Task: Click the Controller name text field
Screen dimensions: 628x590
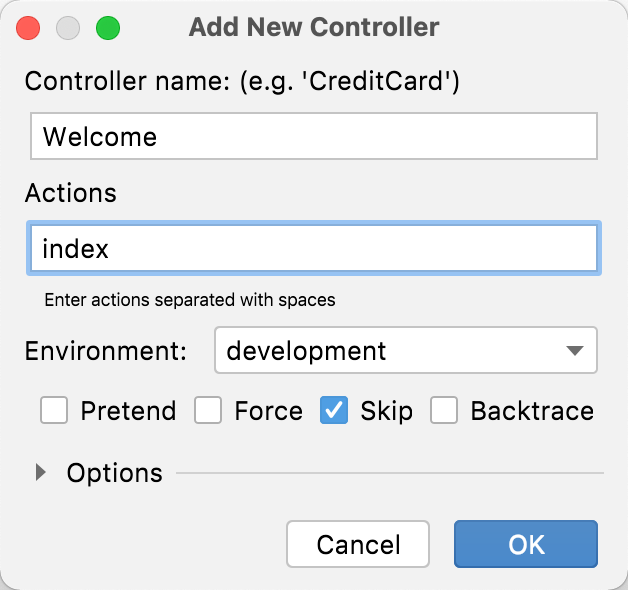Action: pyautogui.click(x=314, y=136)
